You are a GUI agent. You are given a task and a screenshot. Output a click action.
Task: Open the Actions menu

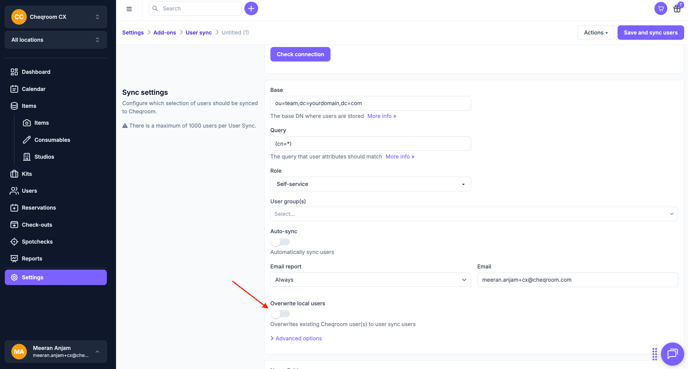(595, 32)
